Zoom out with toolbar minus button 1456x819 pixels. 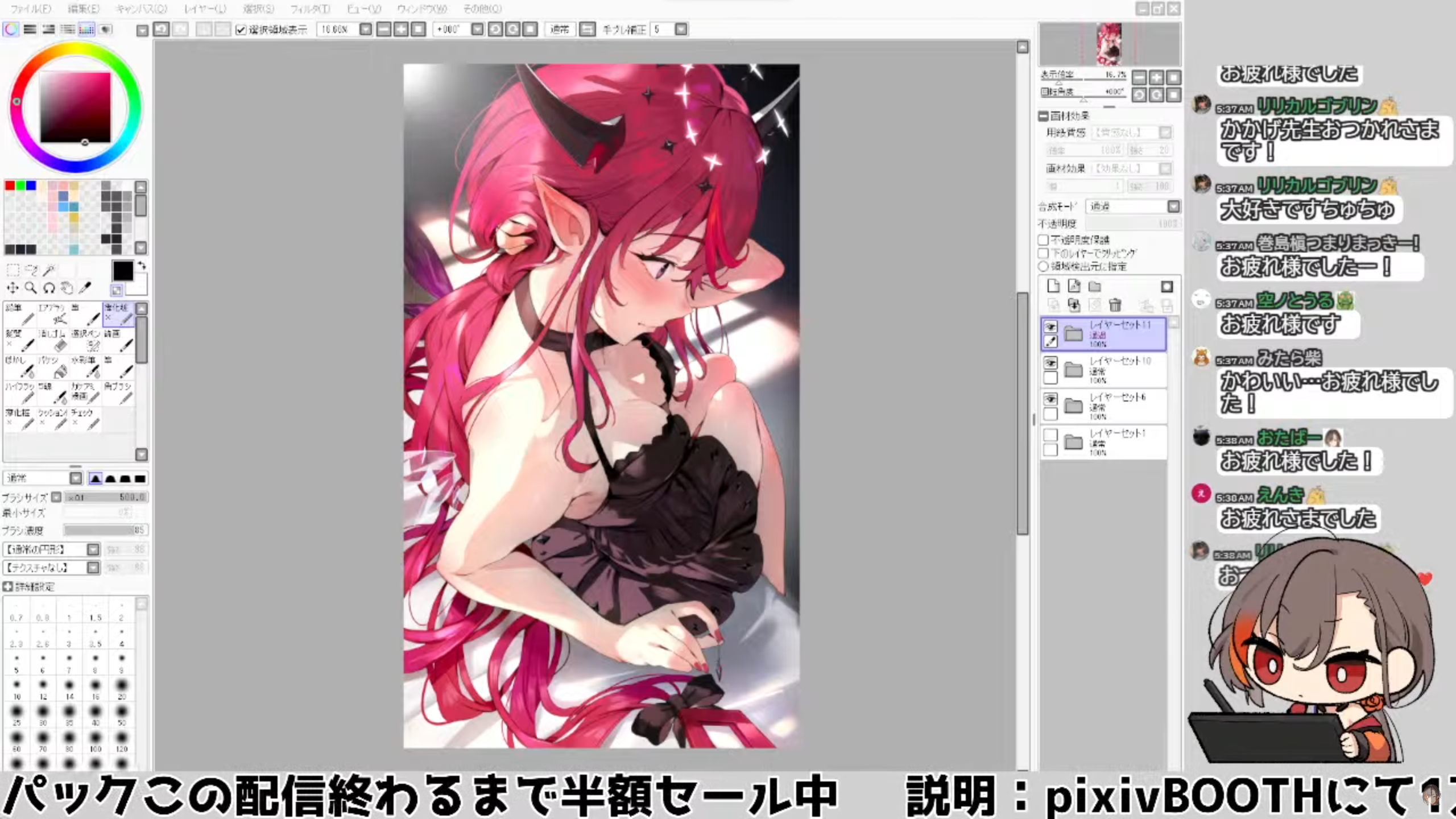click(384, 29)
